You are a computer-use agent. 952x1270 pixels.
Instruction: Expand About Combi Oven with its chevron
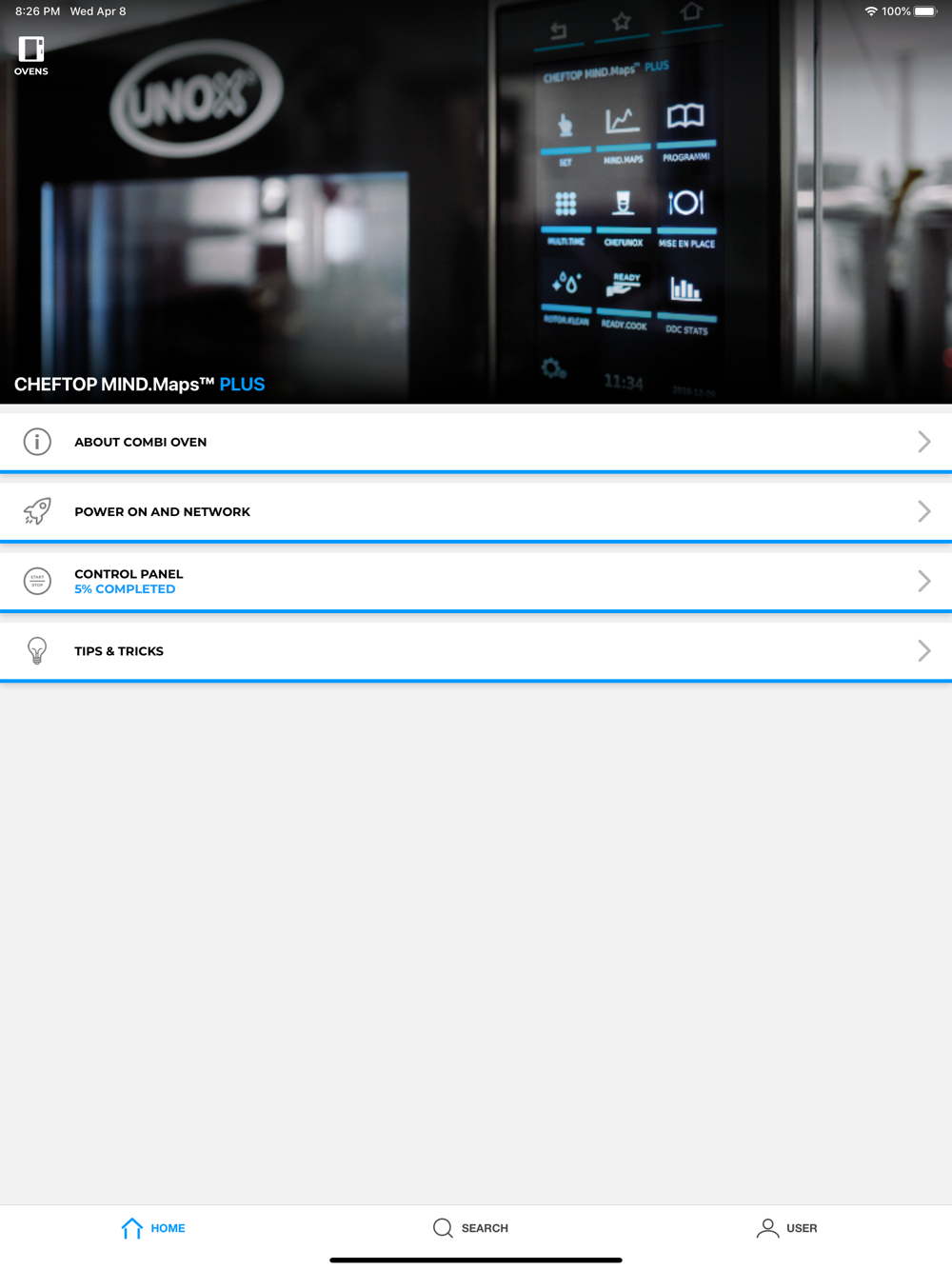point(923,442)
